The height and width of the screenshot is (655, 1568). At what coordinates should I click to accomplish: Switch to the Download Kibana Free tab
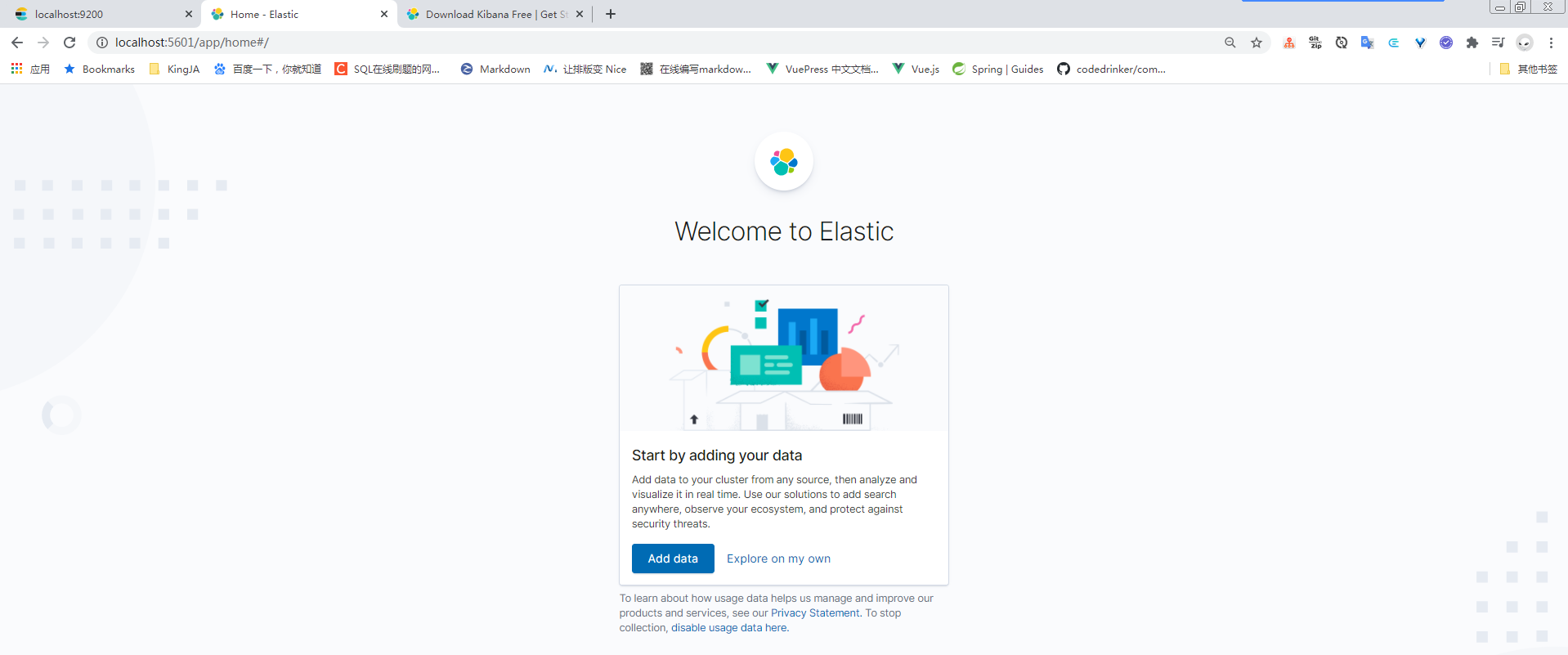coord(495,15)
